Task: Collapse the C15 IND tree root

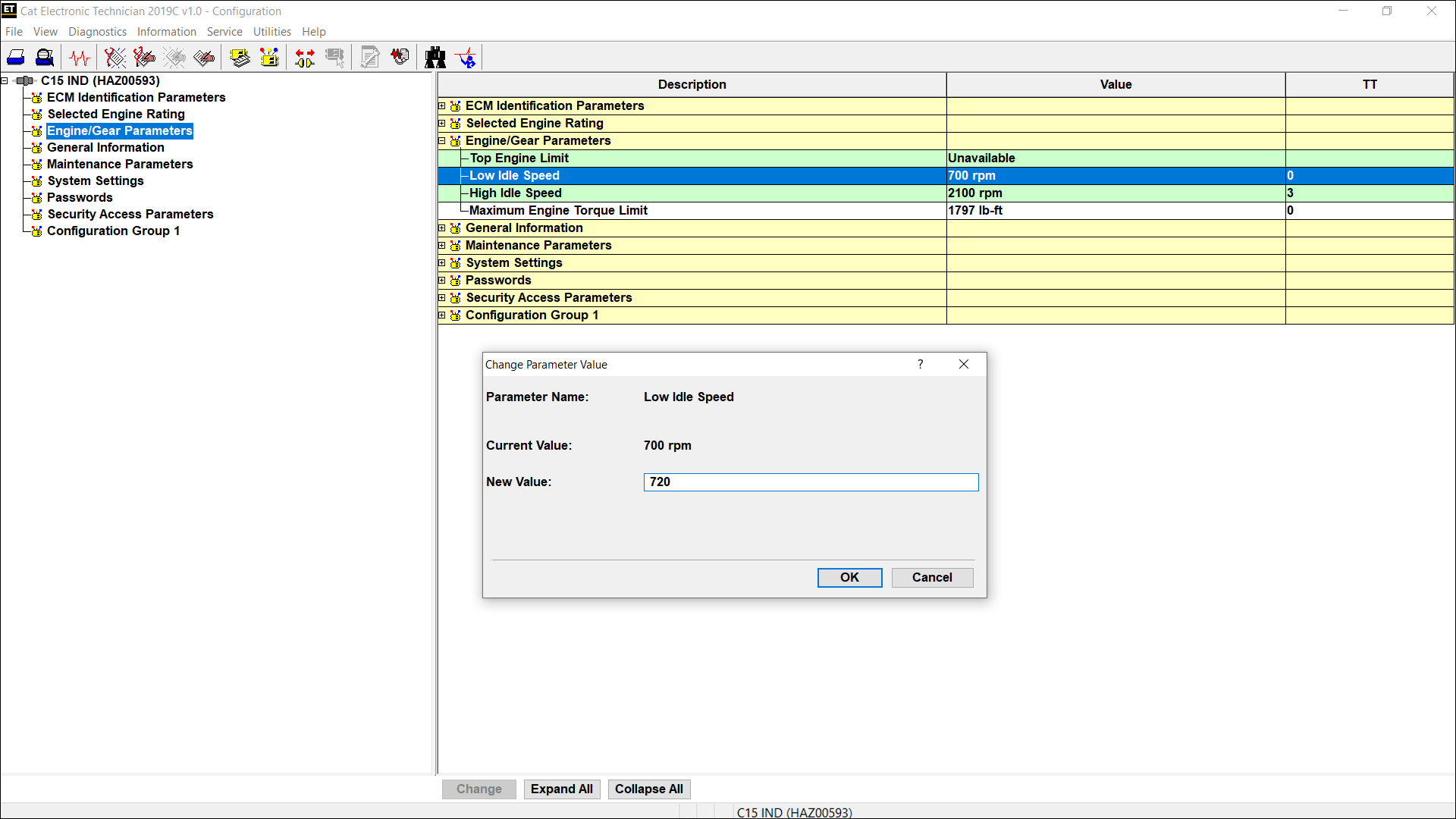Action: 5,81
